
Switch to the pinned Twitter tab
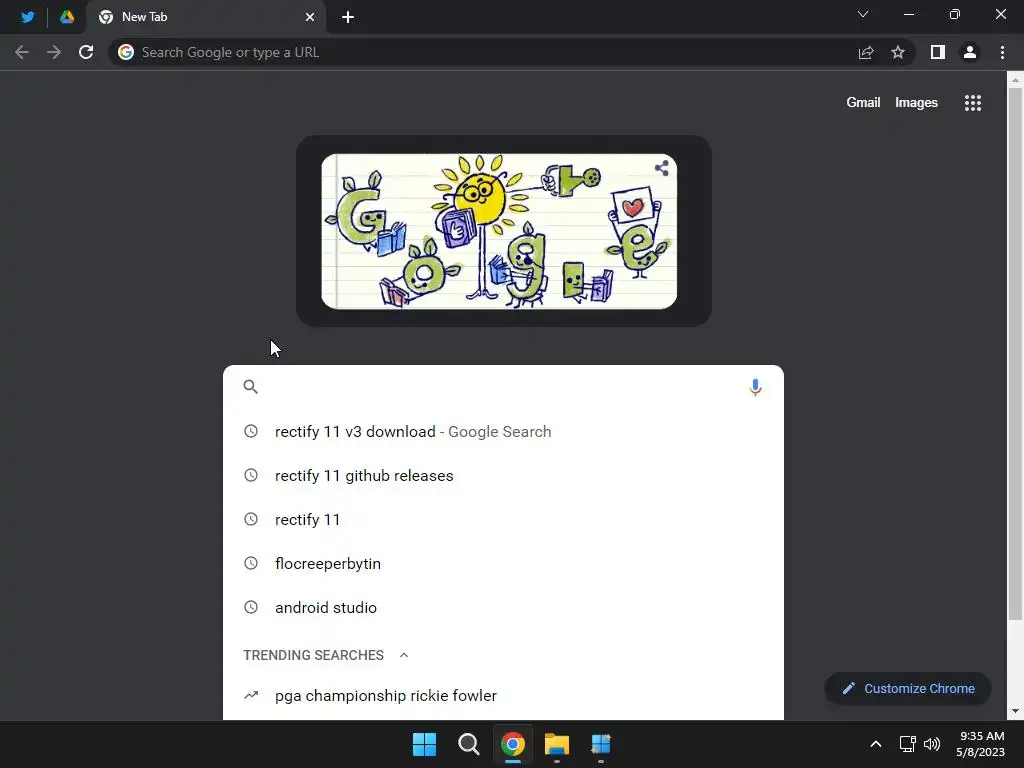(27, 17)
